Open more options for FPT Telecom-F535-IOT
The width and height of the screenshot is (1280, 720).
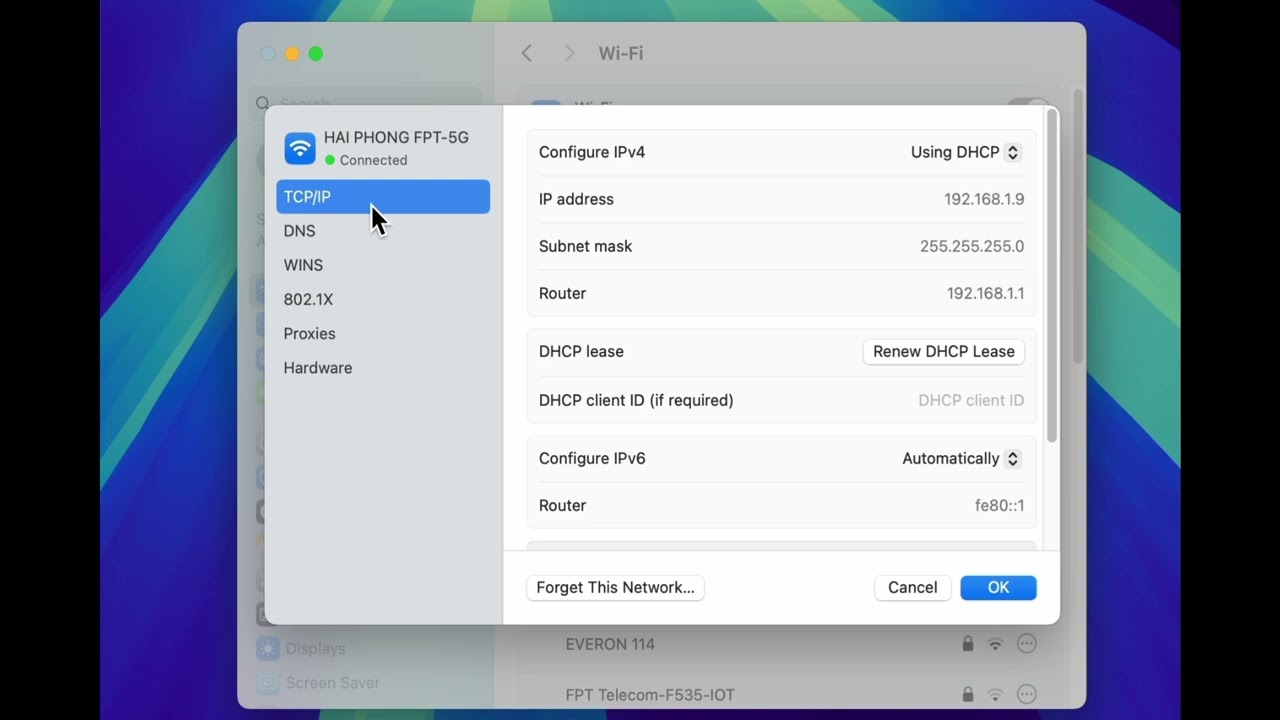click(x=1026, y=694)
